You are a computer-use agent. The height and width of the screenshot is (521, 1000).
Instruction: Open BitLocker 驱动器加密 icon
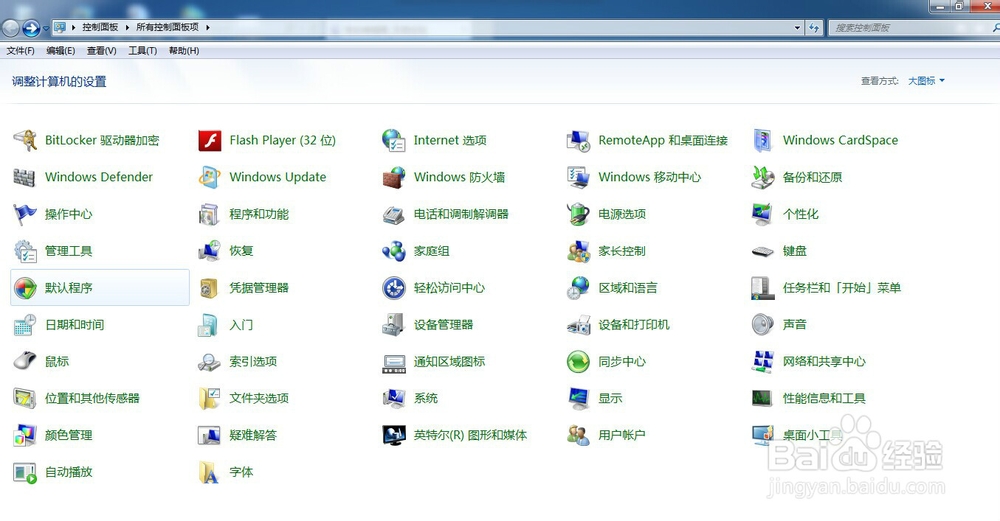pyautogui.click(x=25, y=140)
